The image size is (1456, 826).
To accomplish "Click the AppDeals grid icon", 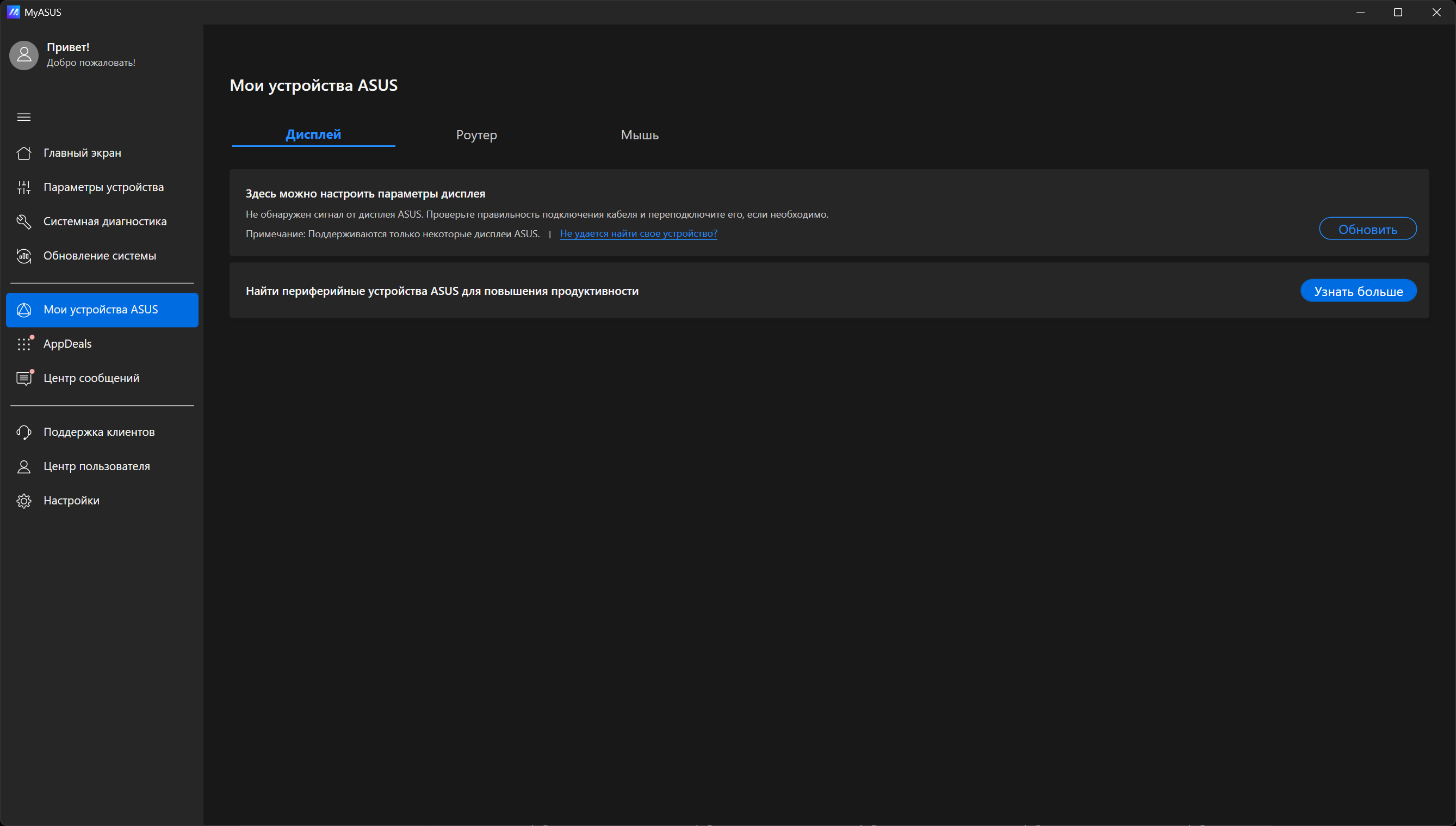I will click(24, 344).
